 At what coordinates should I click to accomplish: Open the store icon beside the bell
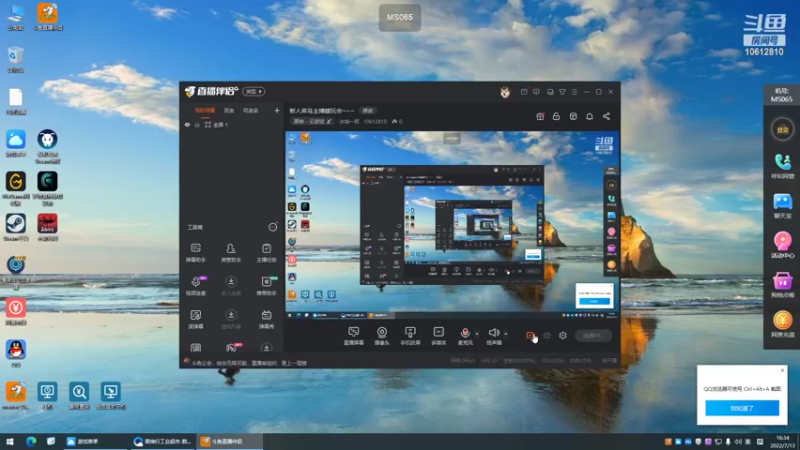[x=573, y=116]
